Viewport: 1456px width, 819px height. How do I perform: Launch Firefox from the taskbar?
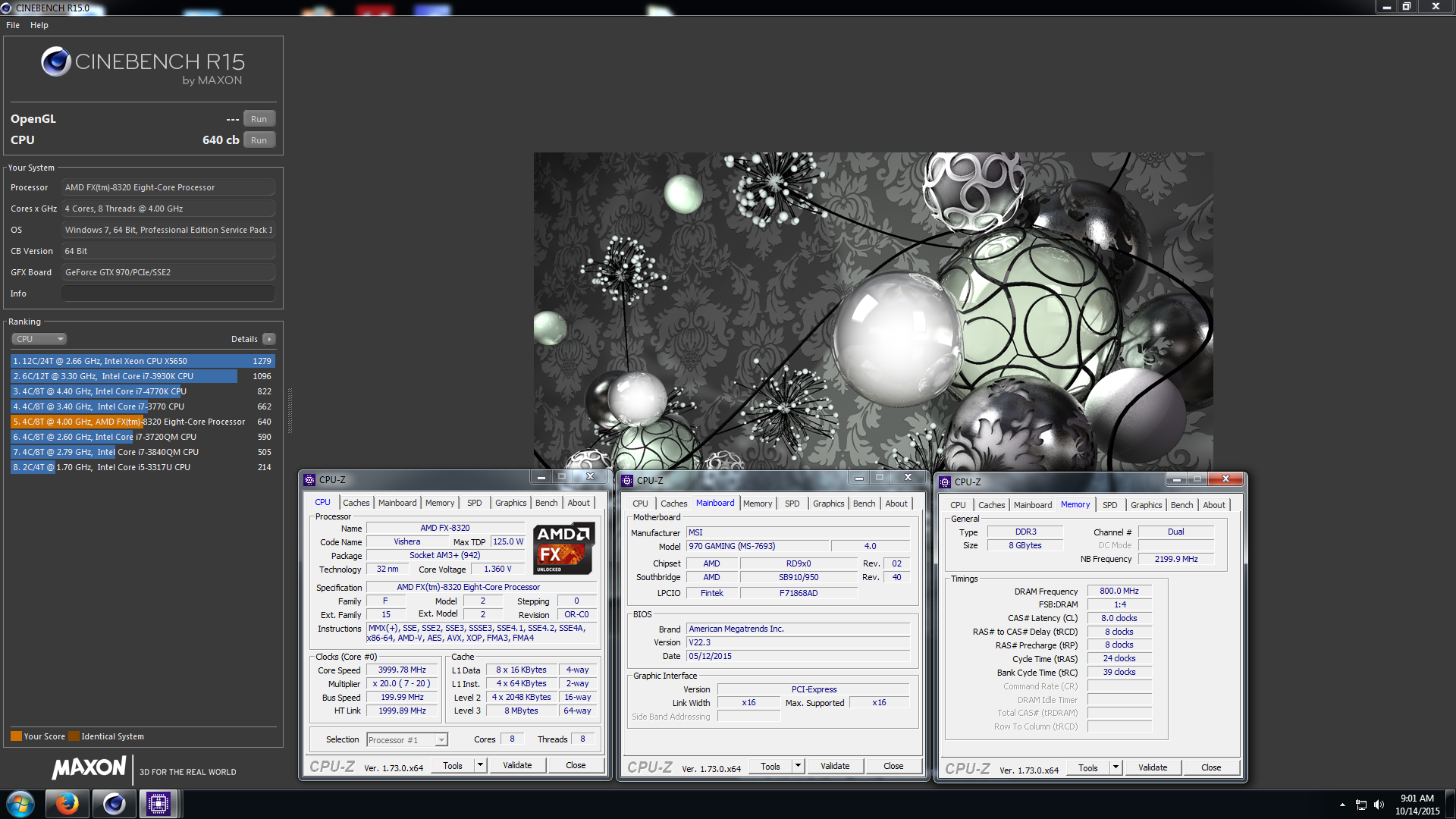click(x=67, y=804)
